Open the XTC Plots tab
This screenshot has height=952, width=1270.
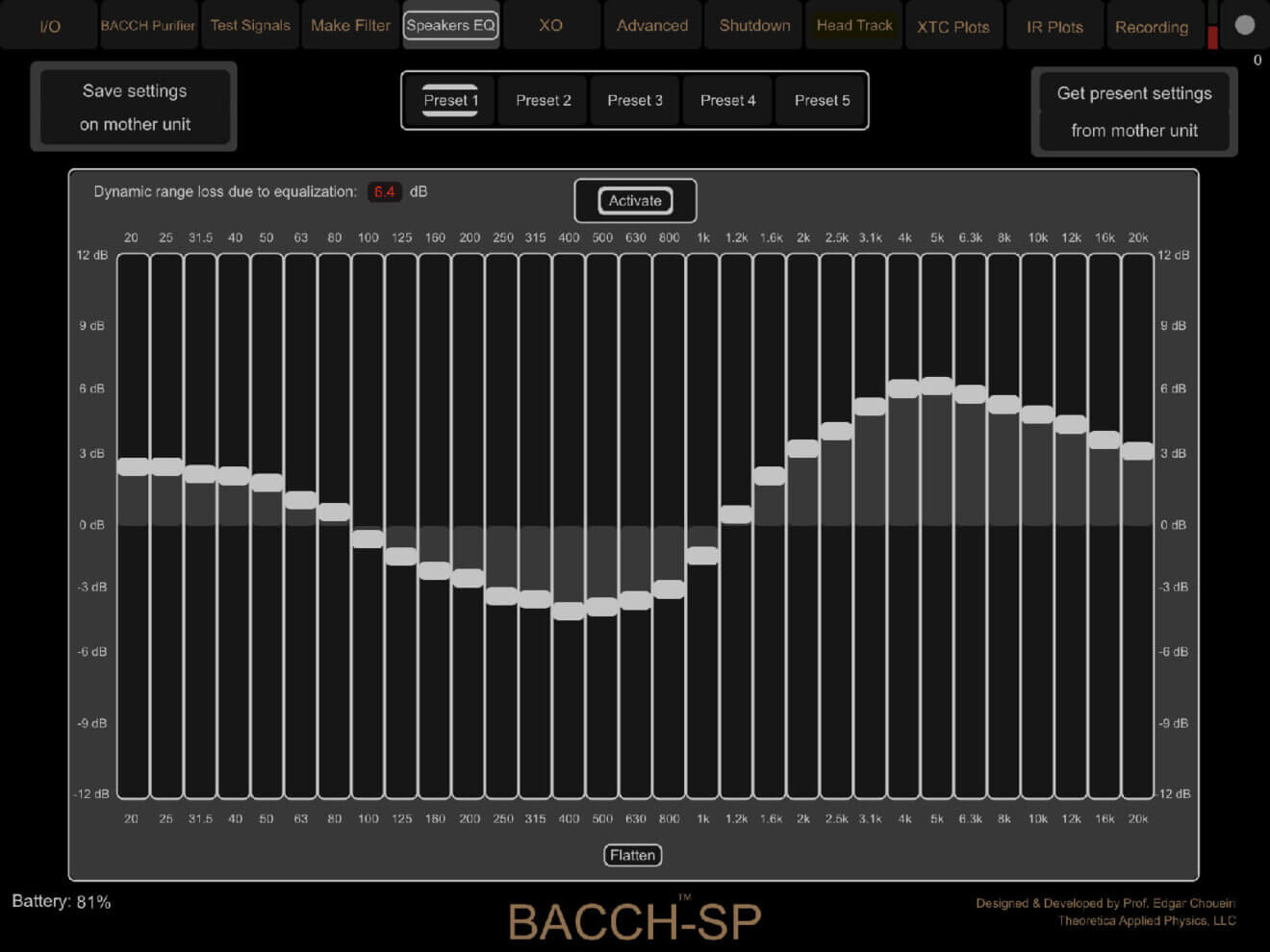[x=954, y=26]
